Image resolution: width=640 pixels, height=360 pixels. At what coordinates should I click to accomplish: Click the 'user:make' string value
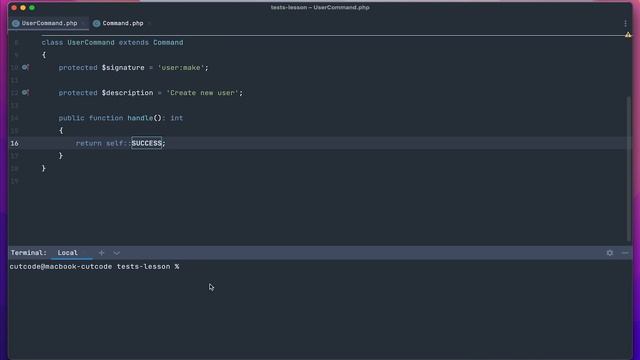(181, 68)
